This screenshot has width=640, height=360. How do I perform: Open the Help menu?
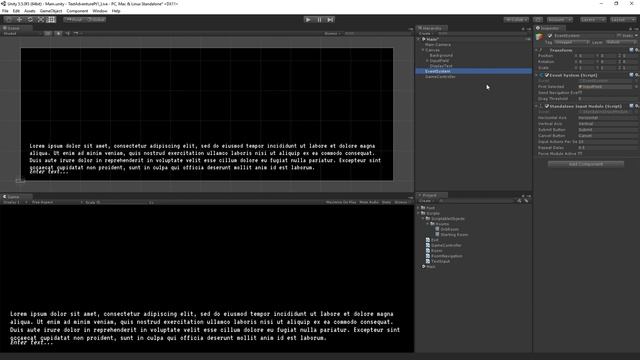tap(116, 11)
